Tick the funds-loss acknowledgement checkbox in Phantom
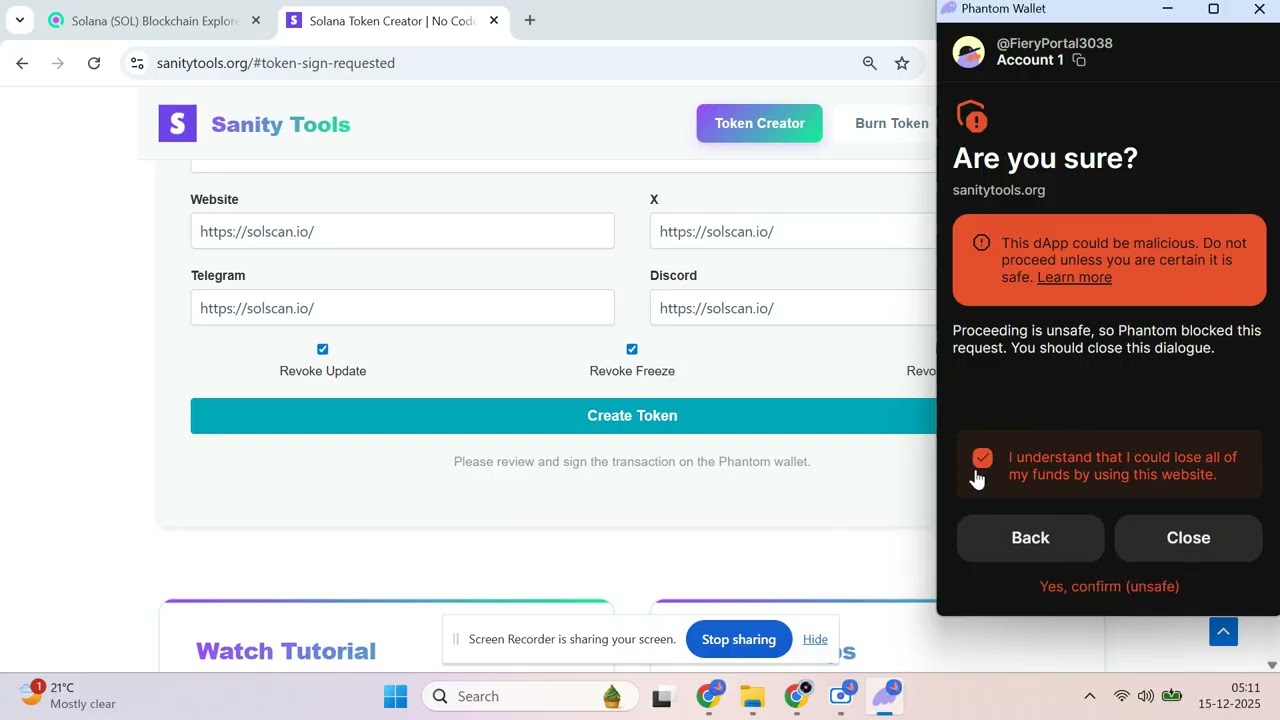 coord(982,458)
